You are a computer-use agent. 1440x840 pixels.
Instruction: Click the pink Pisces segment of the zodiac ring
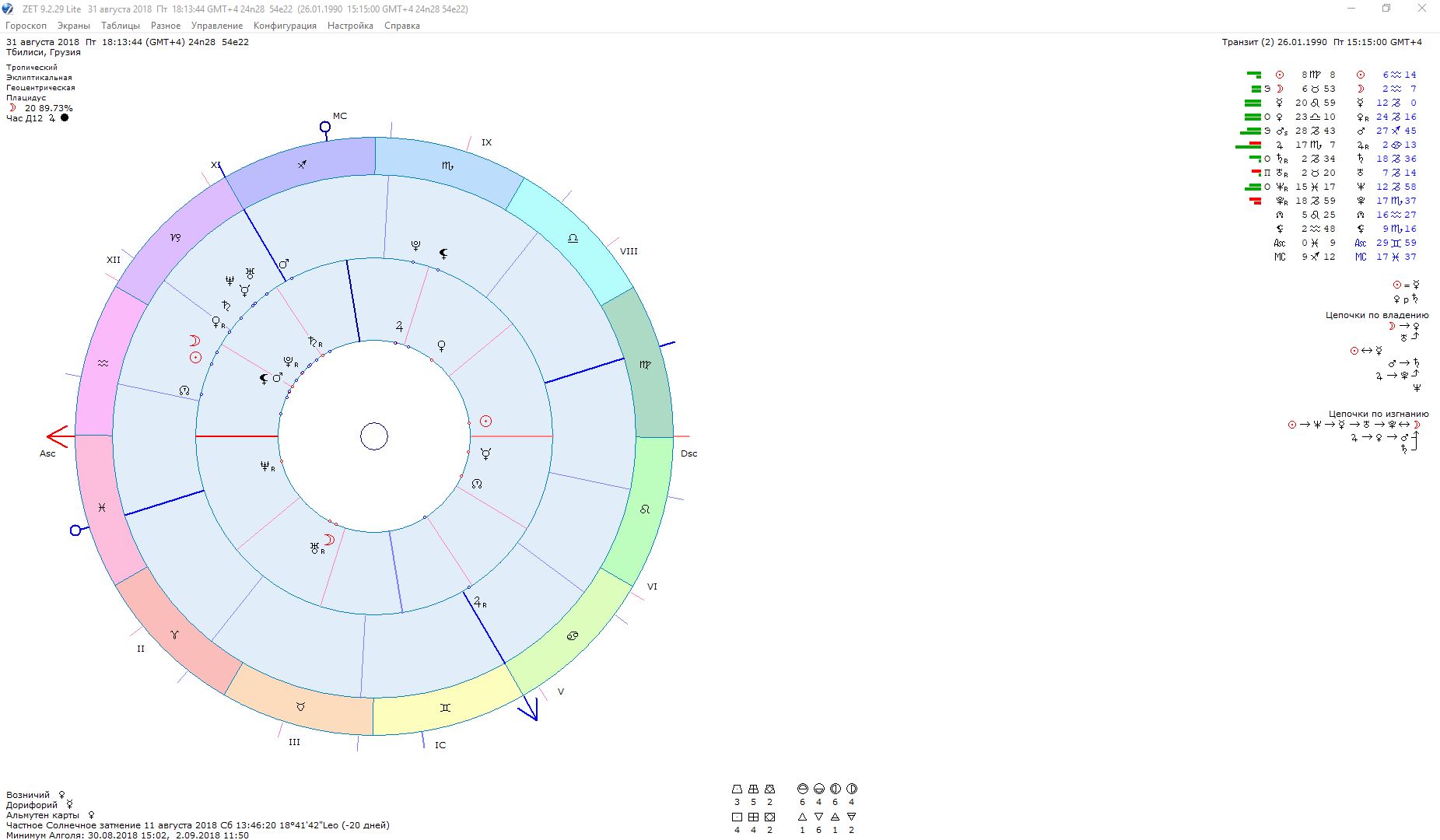(102, 507)
